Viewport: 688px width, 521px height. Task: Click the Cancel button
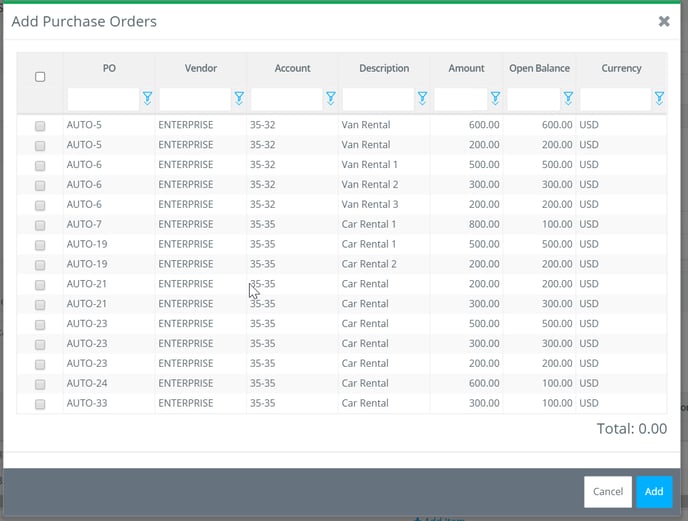point(608,492)
